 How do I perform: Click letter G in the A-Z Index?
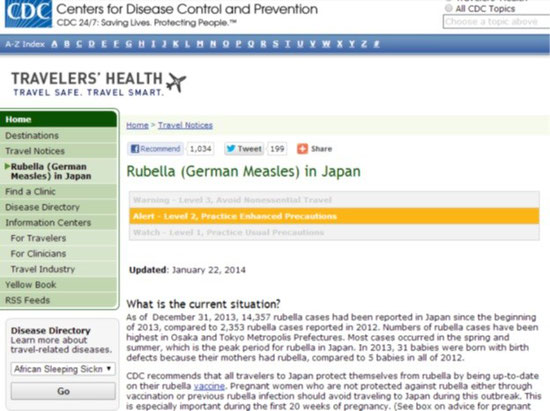(x=129, y=44)
